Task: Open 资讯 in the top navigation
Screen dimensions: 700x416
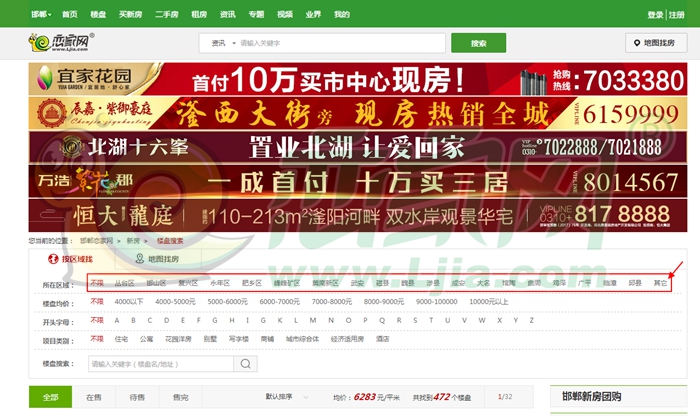Action: [228, 14]
